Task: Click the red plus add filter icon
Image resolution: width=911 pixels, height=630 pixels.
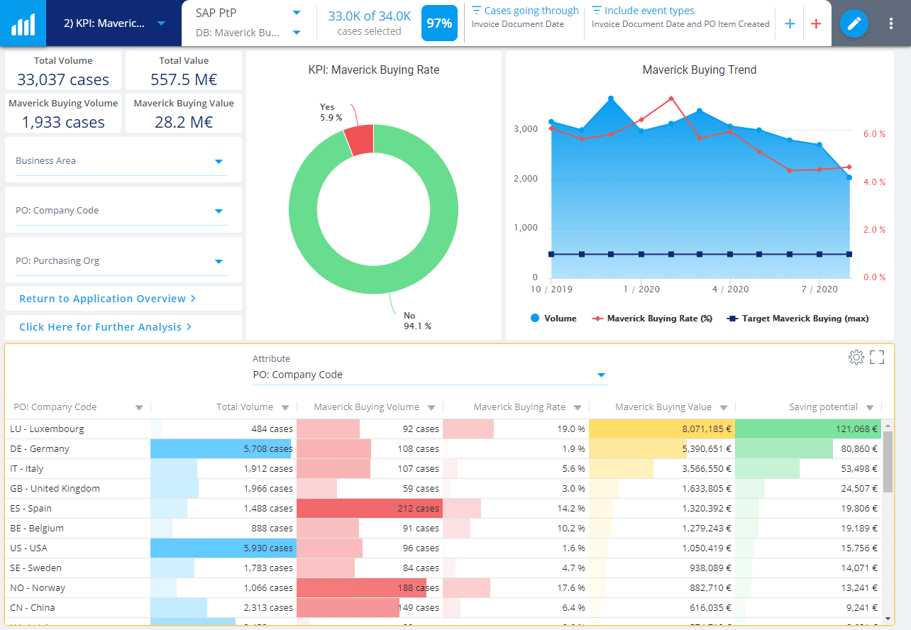Action: 816,23
